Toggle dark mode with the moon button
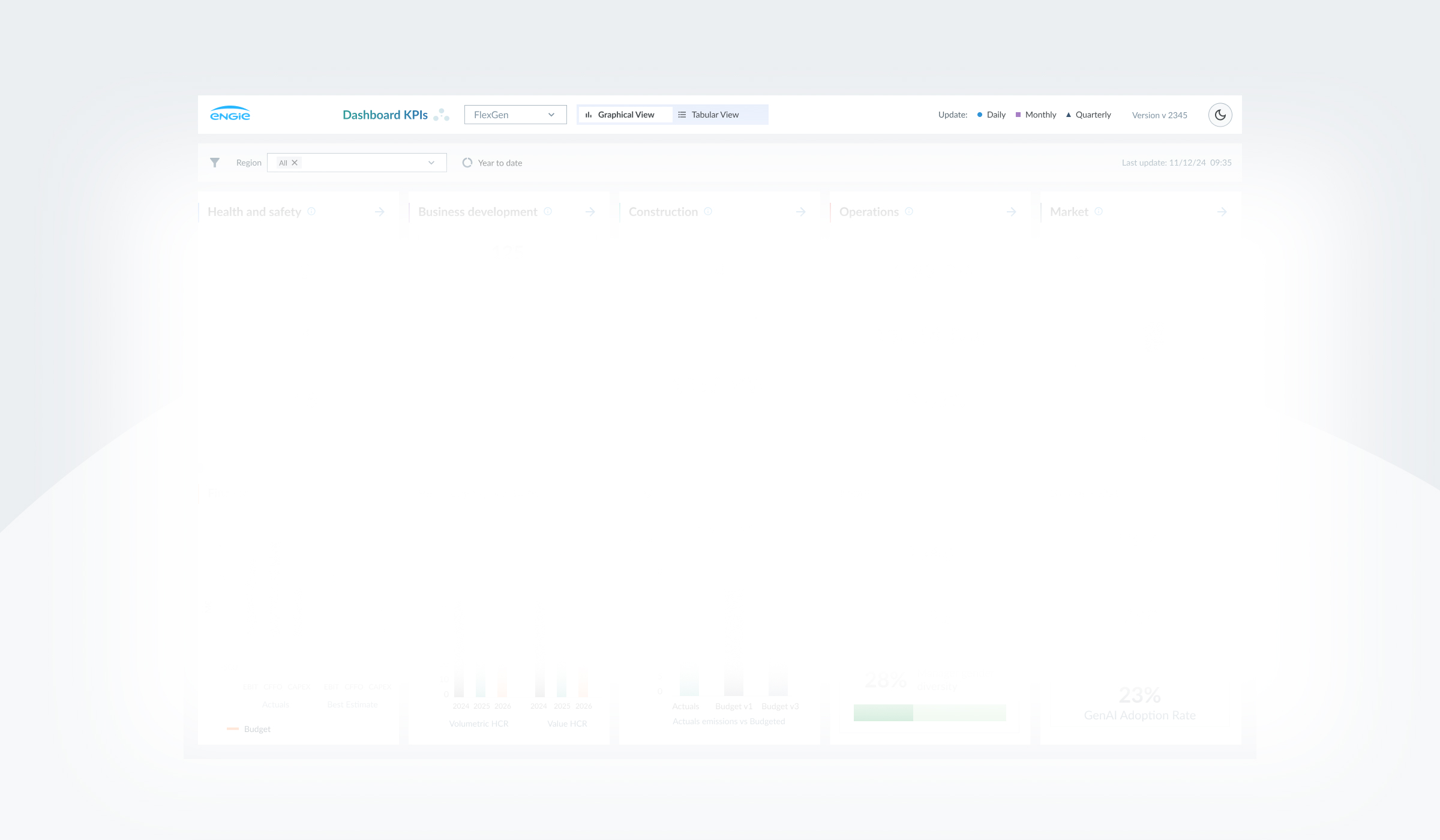Image resolution: width=1440 pixels, height=840 pixels. point(1220,114)
